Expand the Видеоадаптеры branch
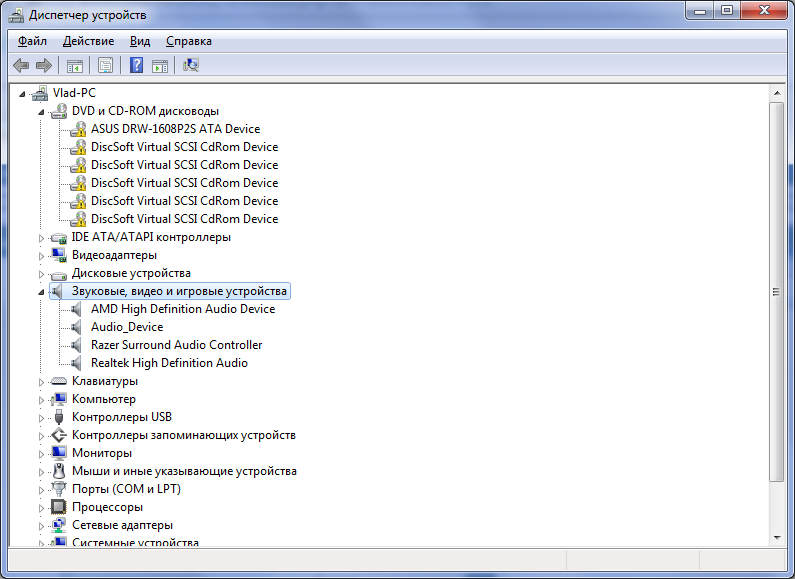 click(x=42, y=256)
